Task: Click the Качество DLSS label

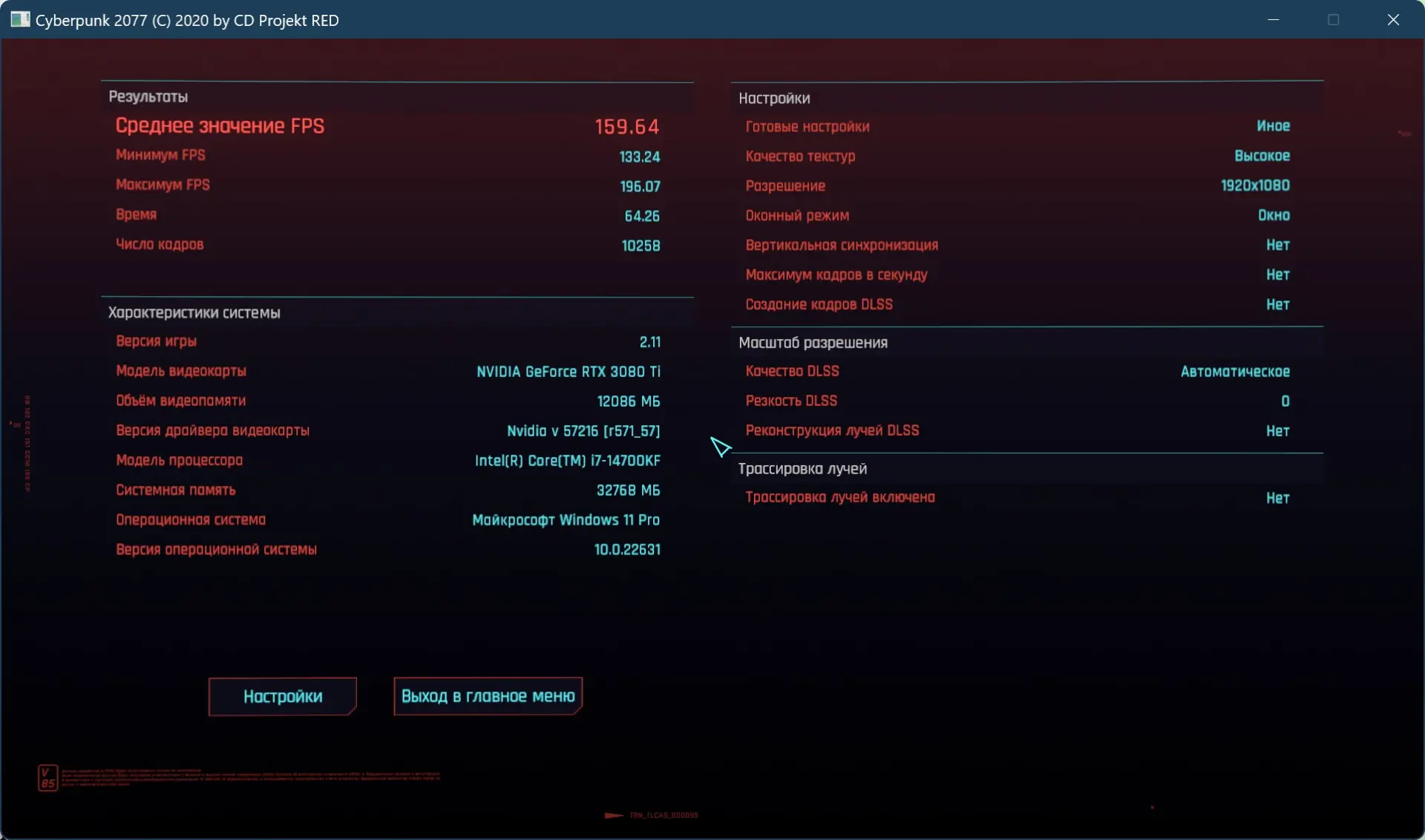Action: [x=792, y=371]
